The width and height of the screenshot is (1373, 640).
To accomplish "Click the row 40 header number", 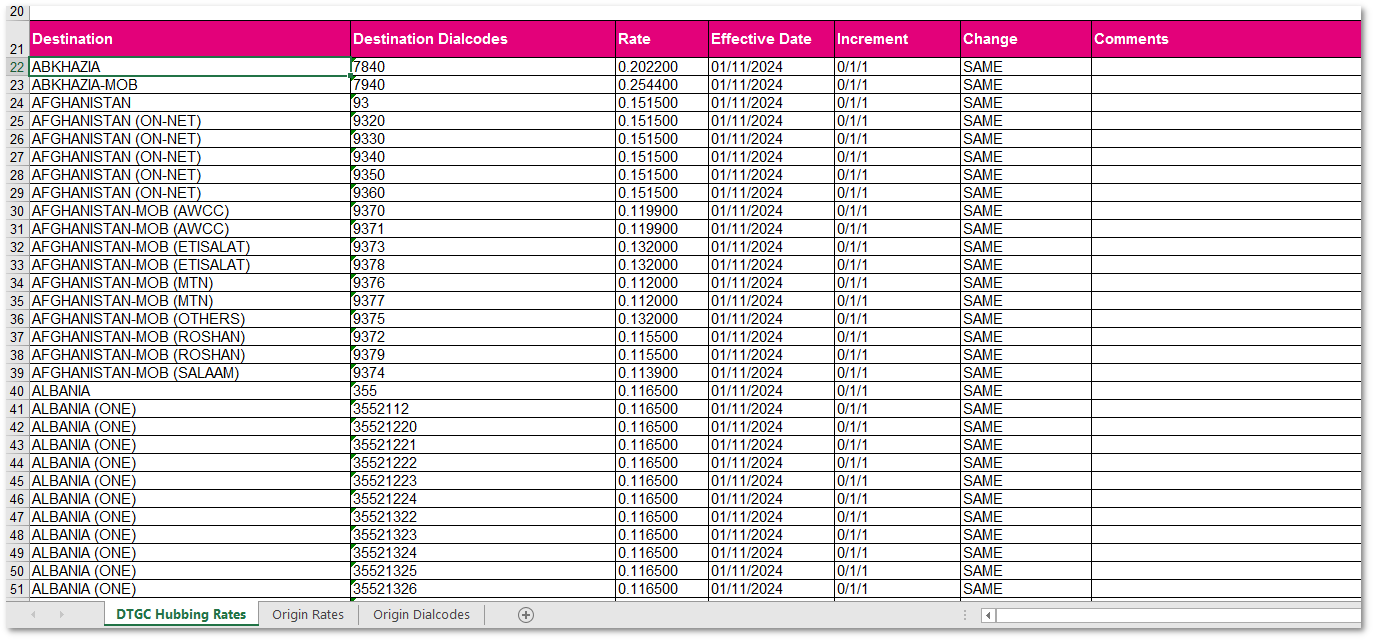I will (15, 391).
